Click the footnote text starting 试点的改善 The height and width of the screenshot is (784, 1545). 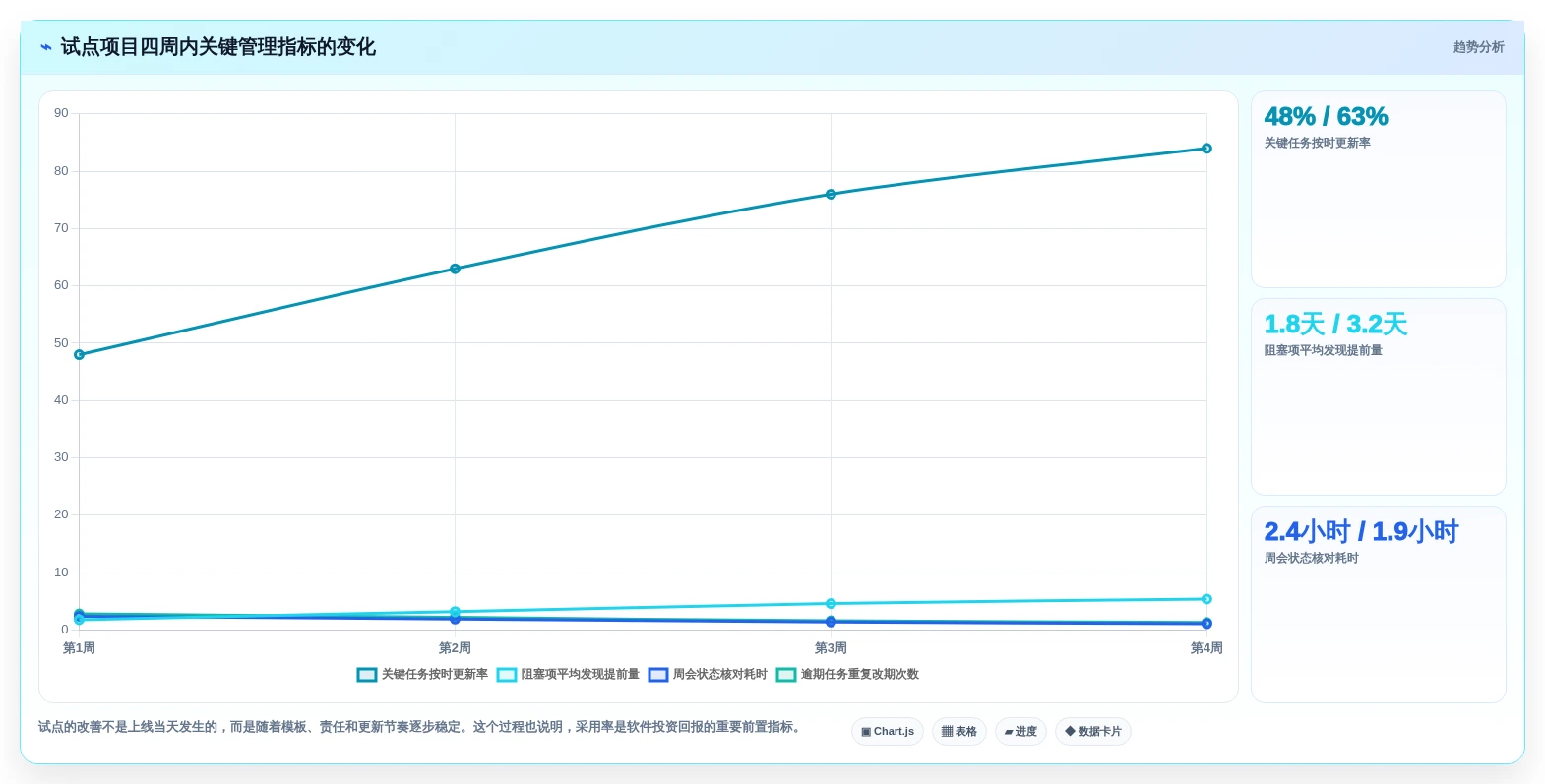pos(421,727)
